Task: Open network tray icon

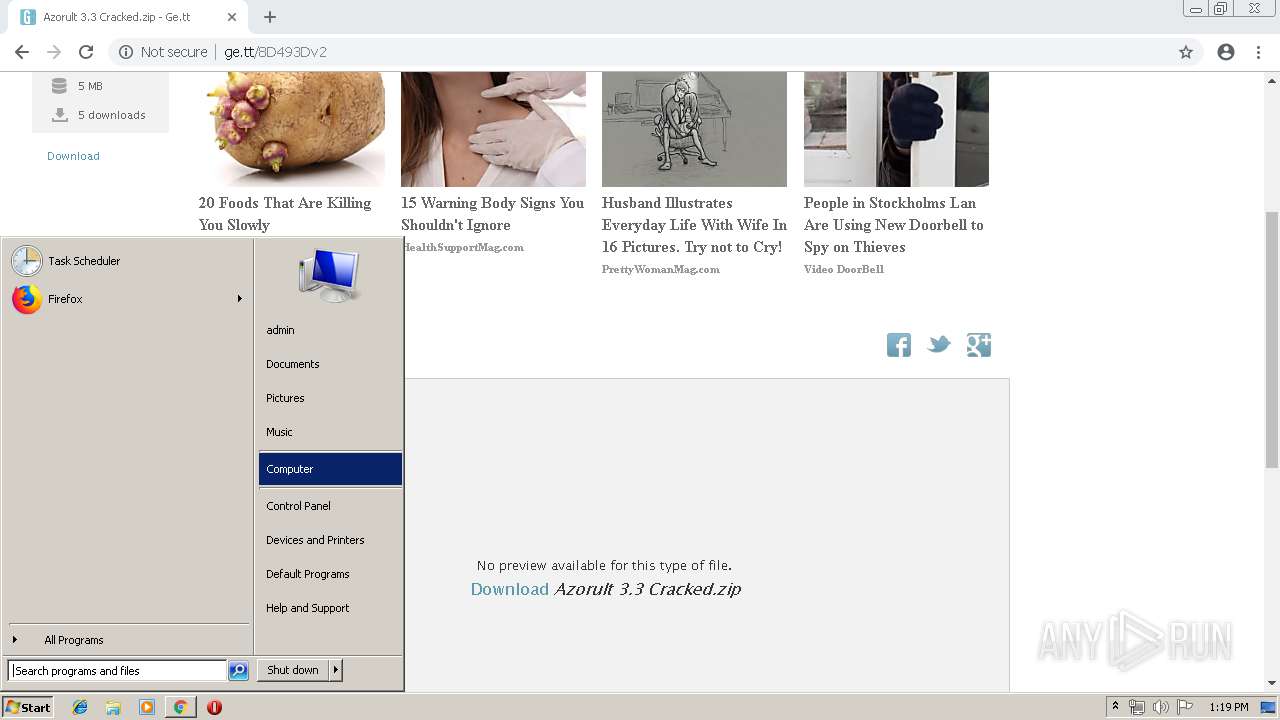Action: [x=1137, y=707]
